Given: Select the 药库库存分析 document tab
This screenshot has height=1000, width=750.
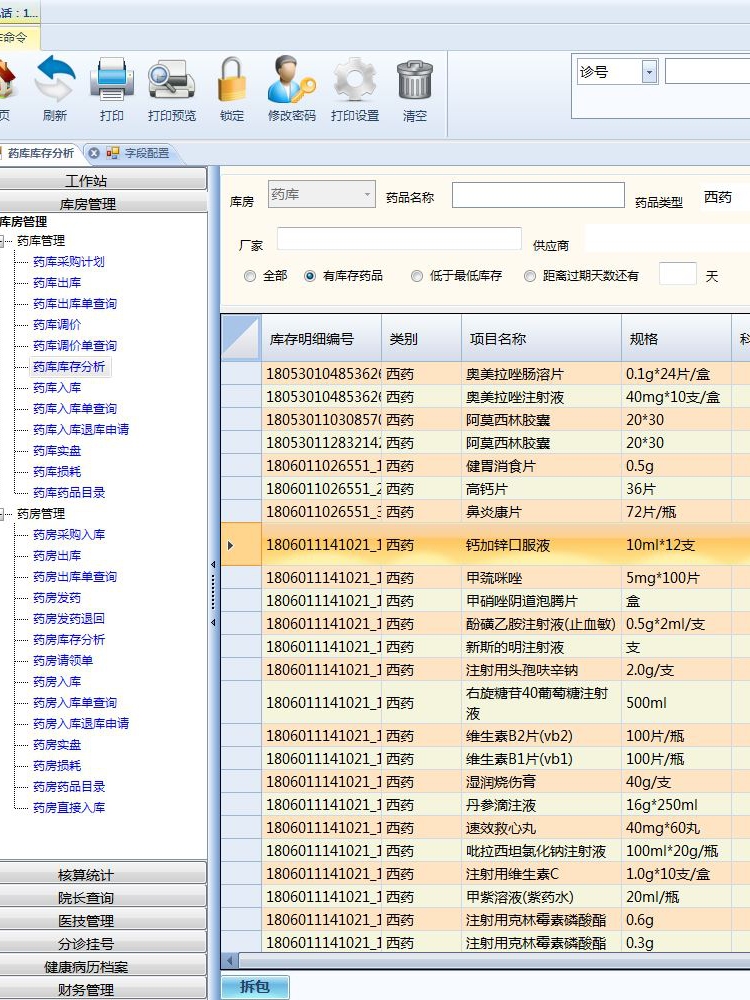Looking at the screenshot, I should click(40, 153).
